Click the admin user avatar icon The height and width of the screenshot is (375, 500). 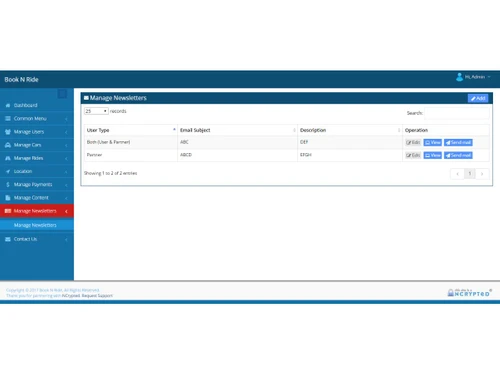click(460, 77)
